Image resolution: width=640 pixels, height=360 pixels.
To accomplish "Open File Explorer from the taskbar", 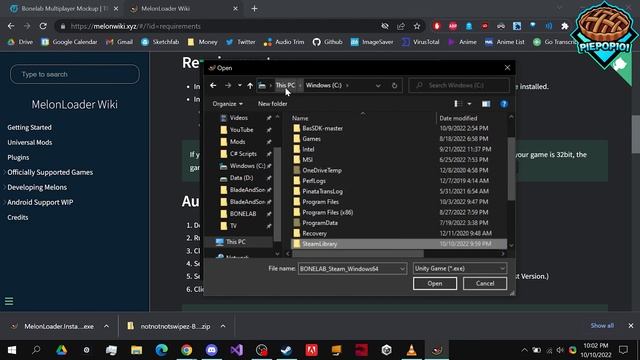I will point(136,350).
